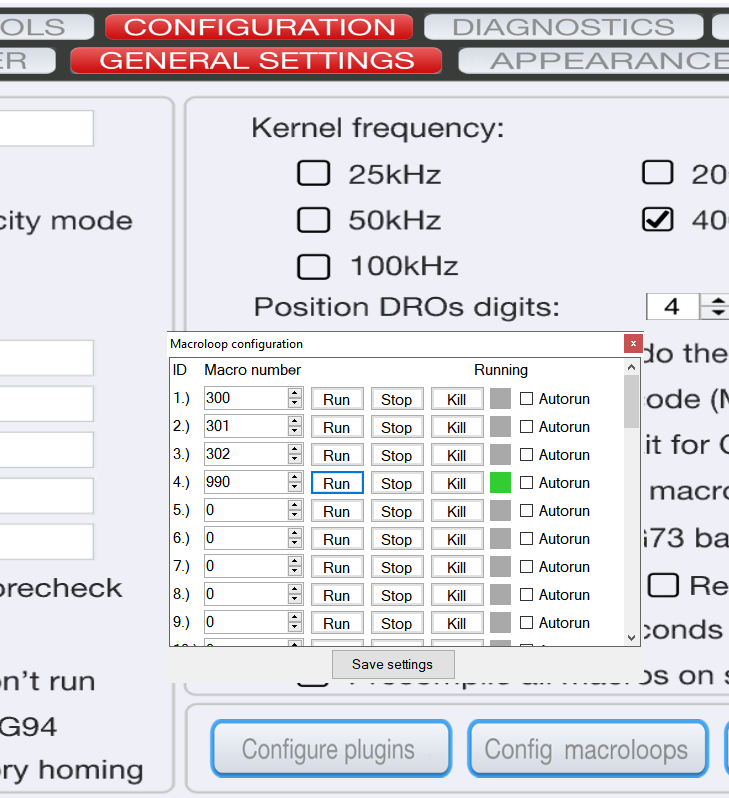The image size is (729, 798).
Task: Switch to the DIAGNOSTICS tab
Action: click(x=563, y=27)
